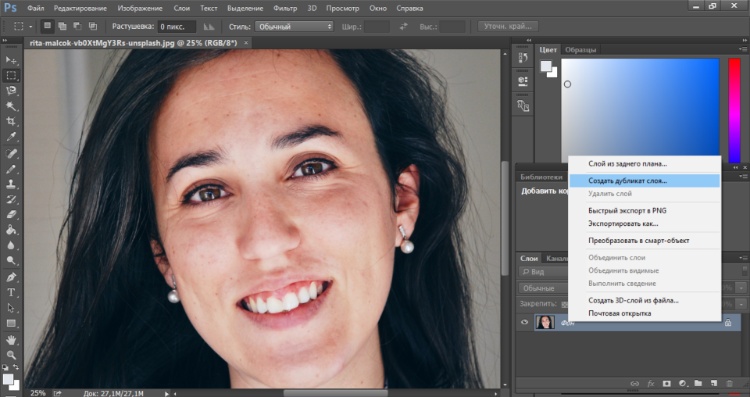This screenshot has width=750, height=397.
Task: Select the Eraser tool
Action: [11, 215]
